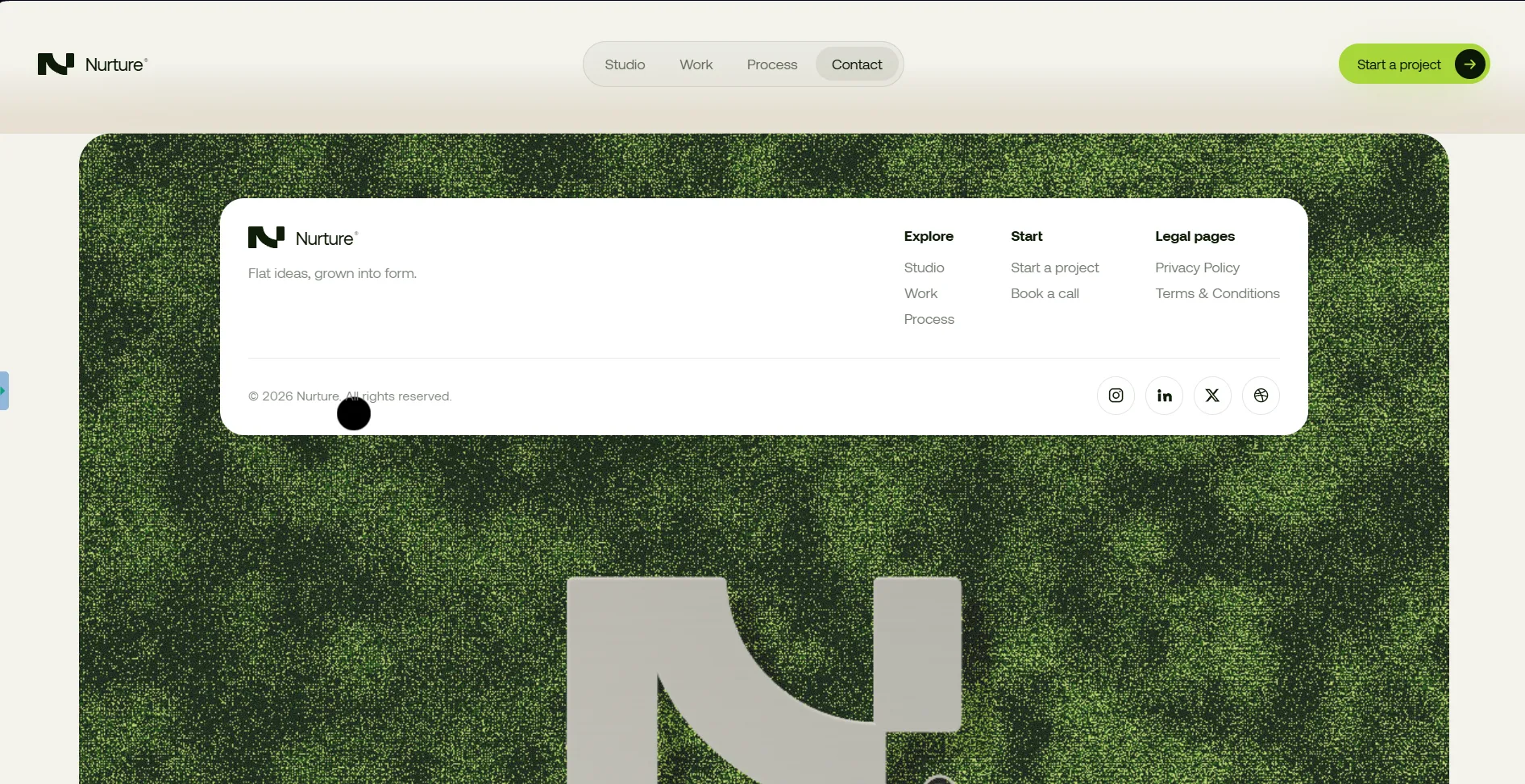This screenshot has height=784, width=1525.
Task: Open the Terms & Conditions link
Action: tap(1217, 293)
